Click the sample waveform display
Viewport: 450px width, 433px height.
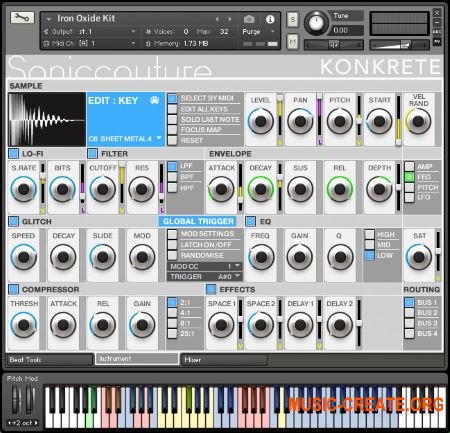(47, 120)
